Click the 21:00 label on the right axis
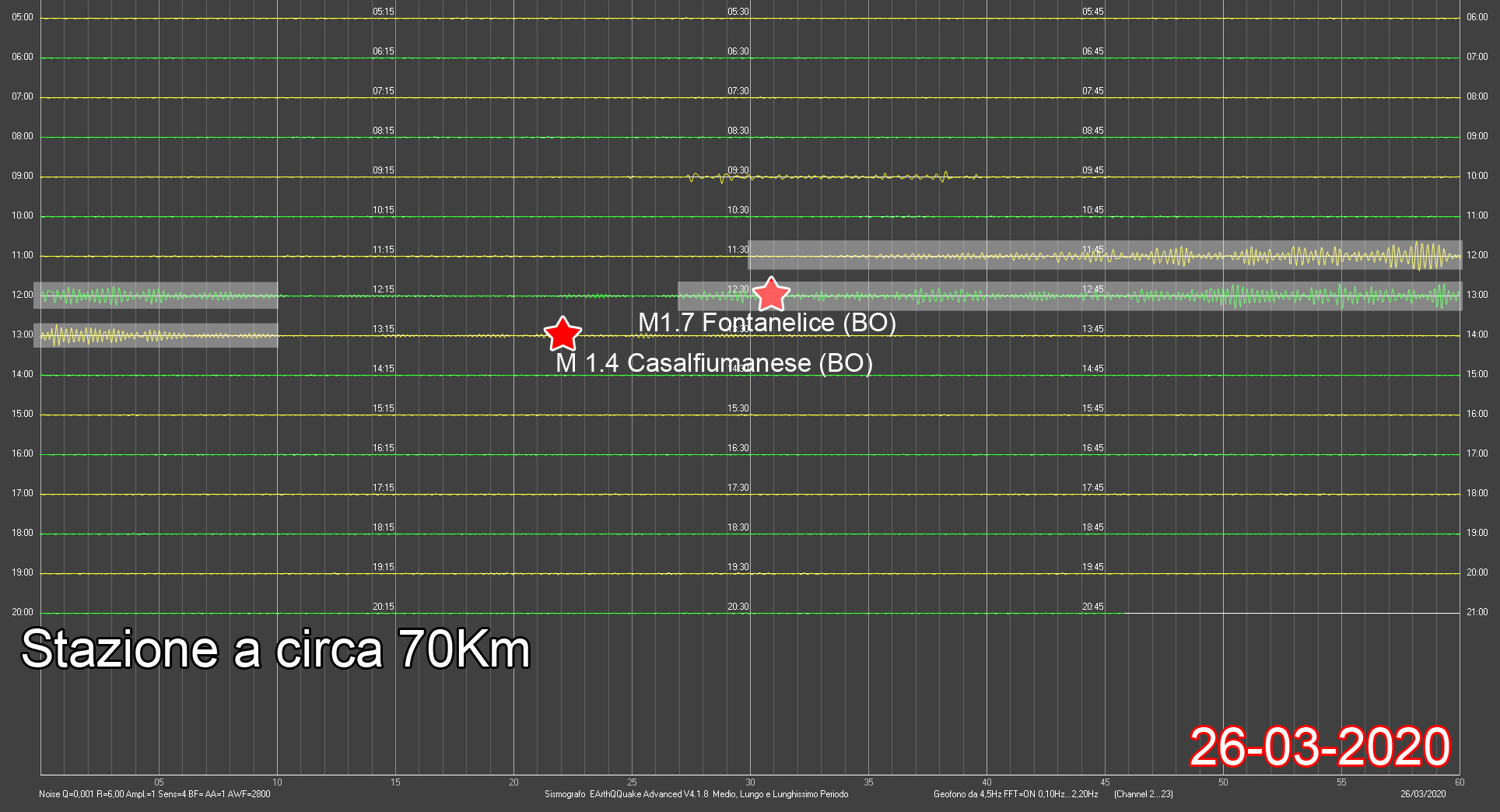The width and height of the screenshot is (1500, 812). pyautogui.click(x=1477, y=612)
